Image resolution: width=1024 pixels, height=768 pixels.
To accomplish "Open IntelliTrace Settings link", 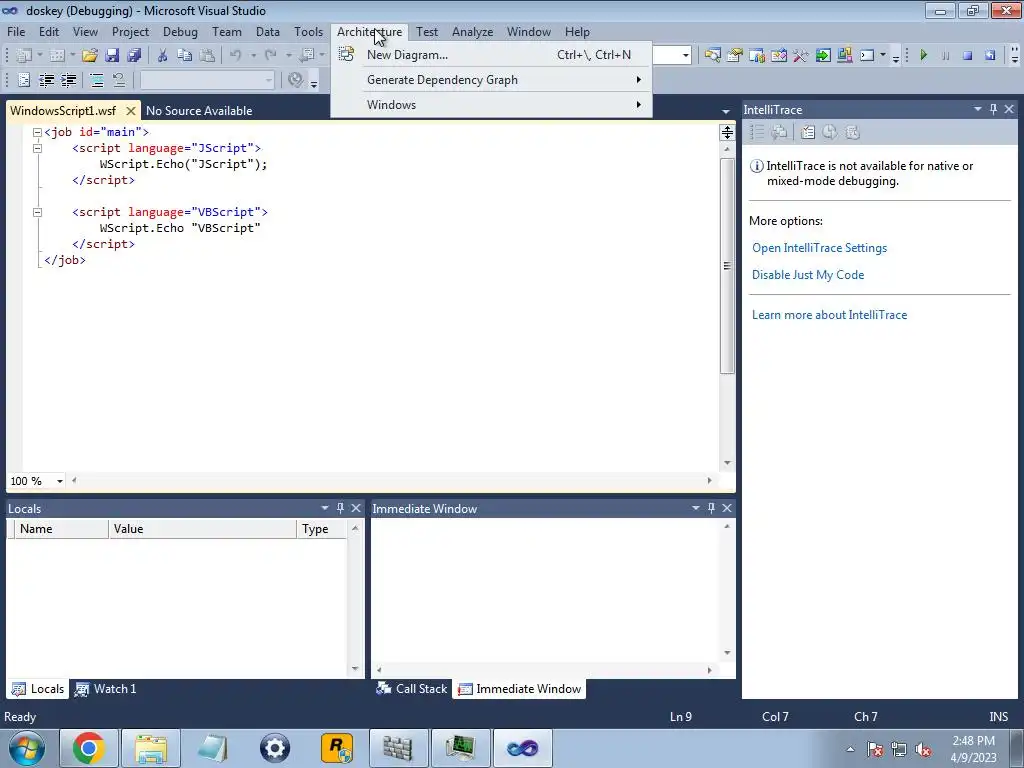I will 819,248.
